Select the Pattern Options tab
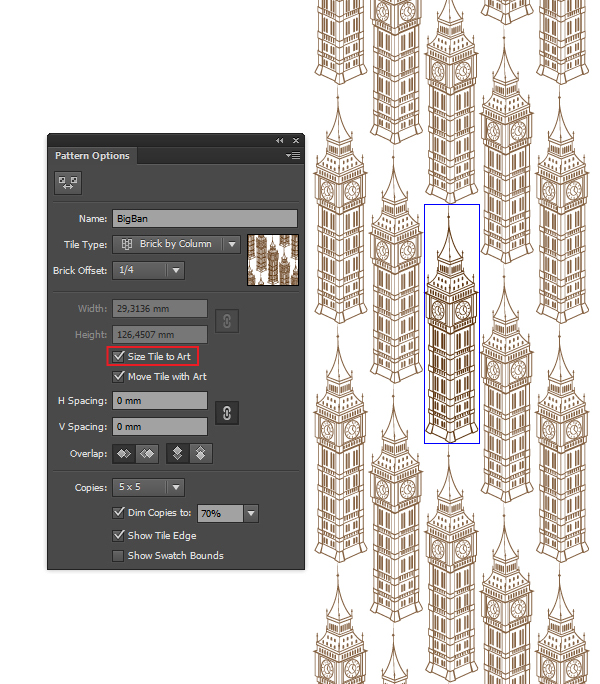The image size is (600, 684). click(x=92, y=156)
